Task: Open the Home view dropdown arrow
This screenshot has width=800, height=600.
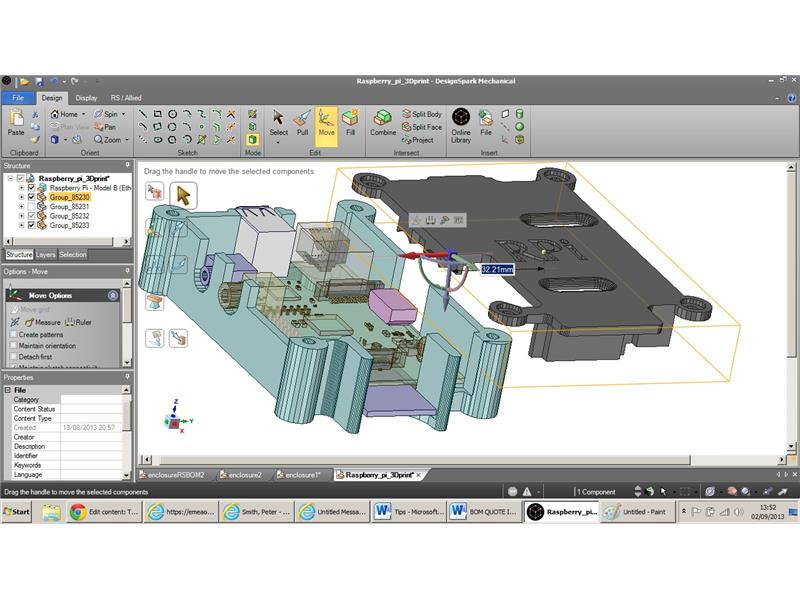Action: (84, 114)
